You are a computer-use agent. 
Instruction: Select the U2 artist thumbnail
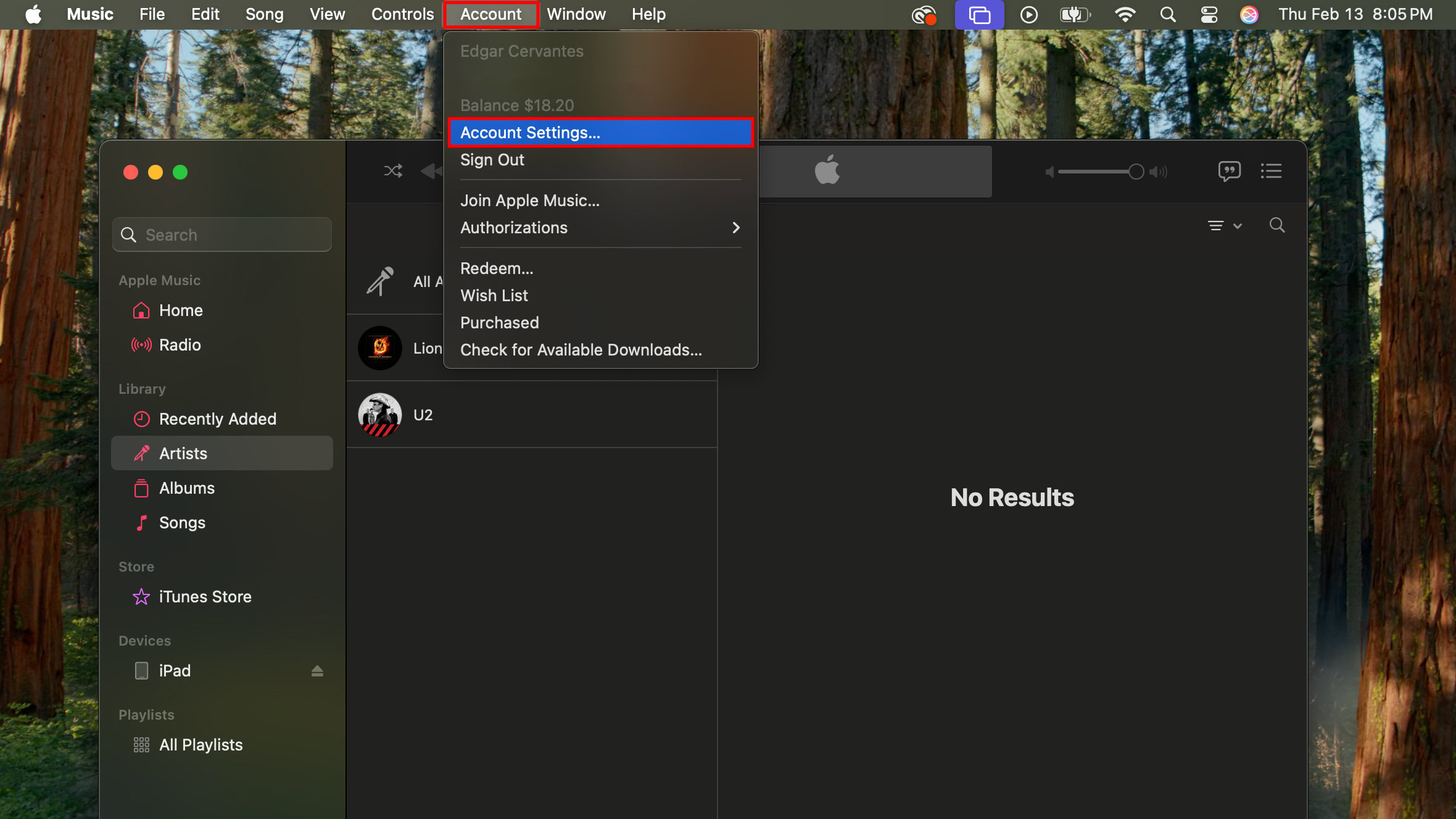tap(380, 415)
